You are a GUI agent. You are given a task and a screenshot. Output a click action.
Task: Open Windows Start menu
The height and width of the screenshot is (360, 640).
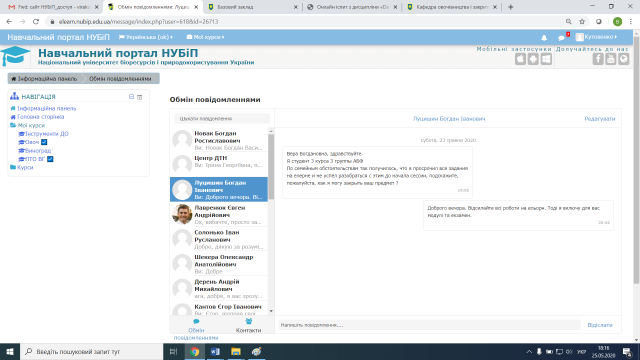[x=10, y=351]
